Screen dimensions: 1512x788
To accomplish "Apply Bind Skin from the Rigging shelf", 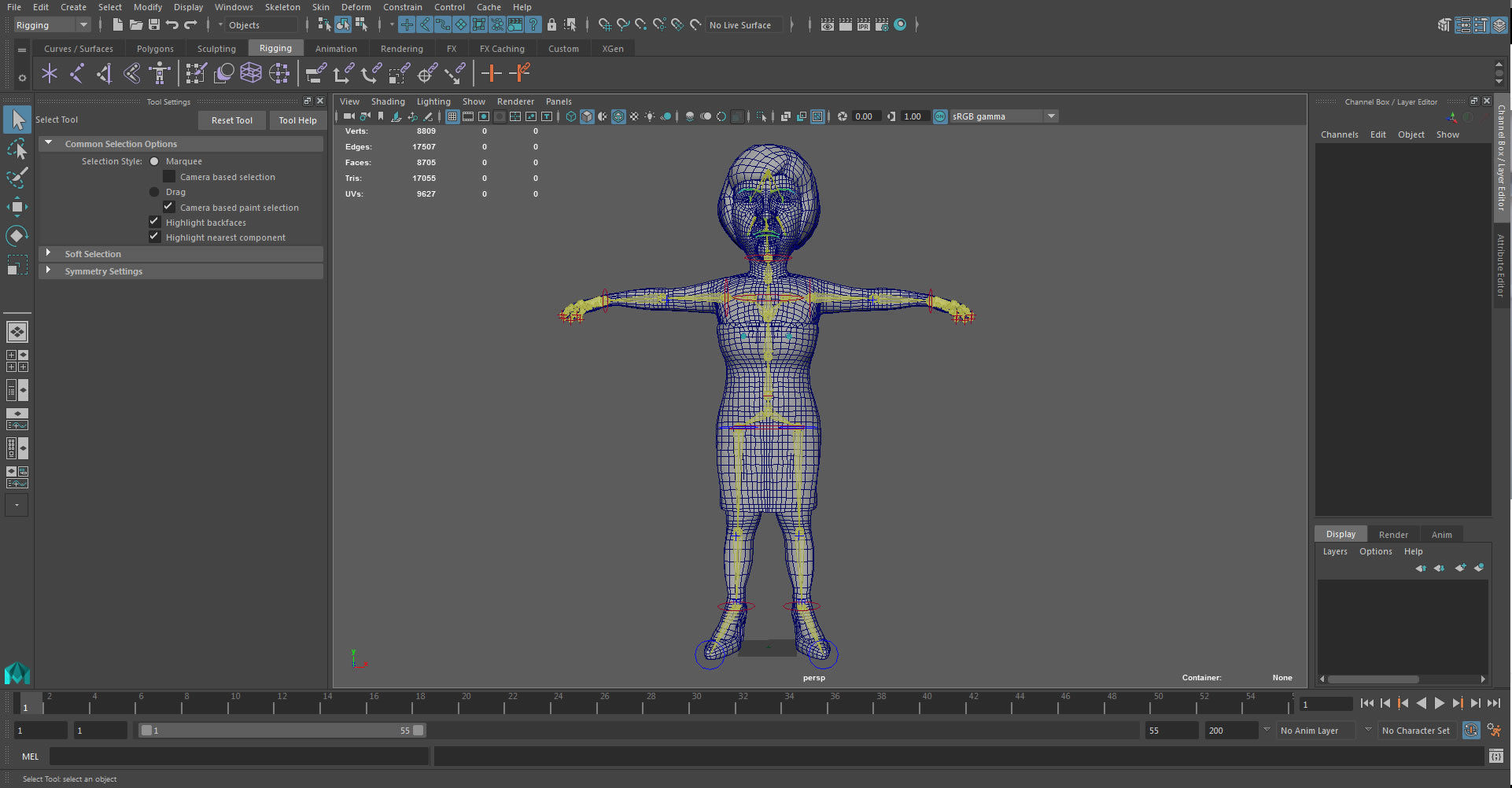I will tap(132, 74).
